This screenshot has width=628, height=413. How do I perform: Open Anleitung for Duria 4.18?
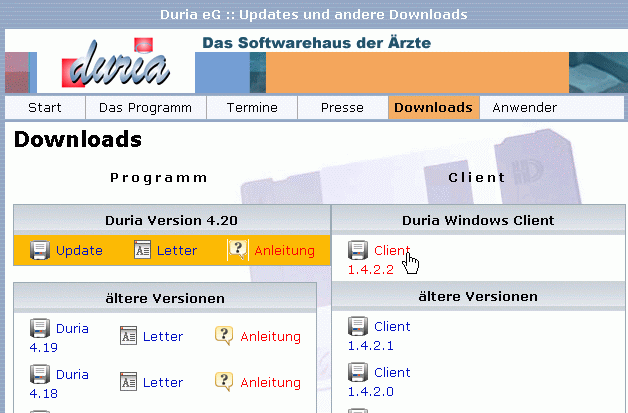coord(270,383)
